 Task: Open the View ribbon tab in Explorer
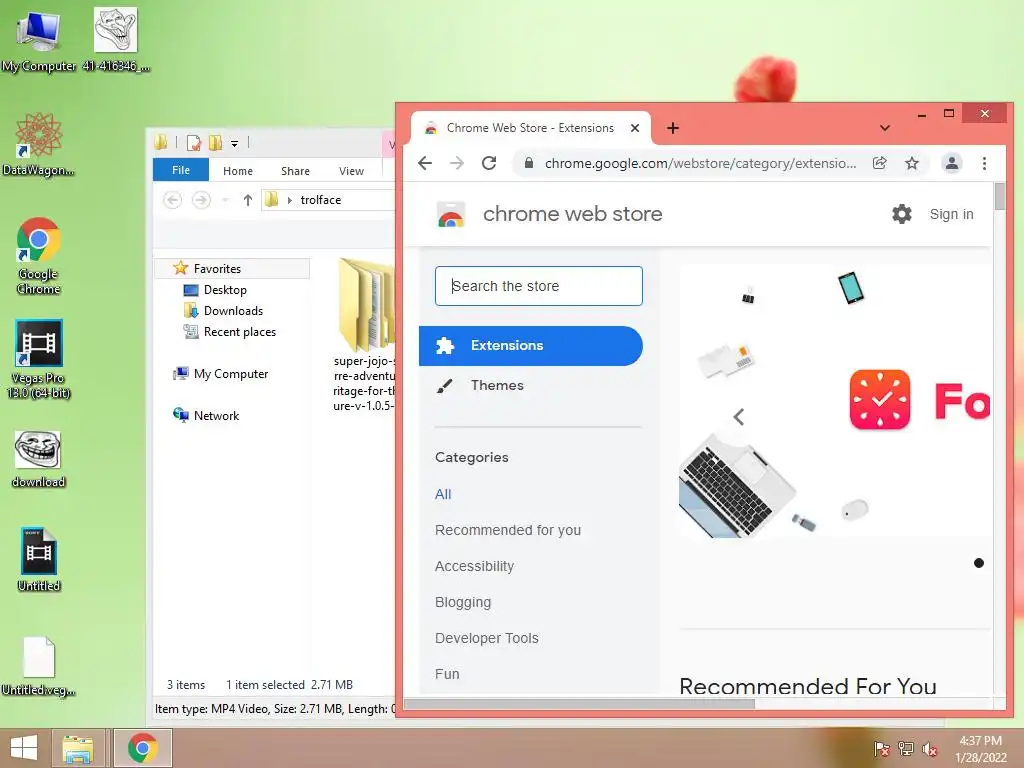[x=351, y=171]
